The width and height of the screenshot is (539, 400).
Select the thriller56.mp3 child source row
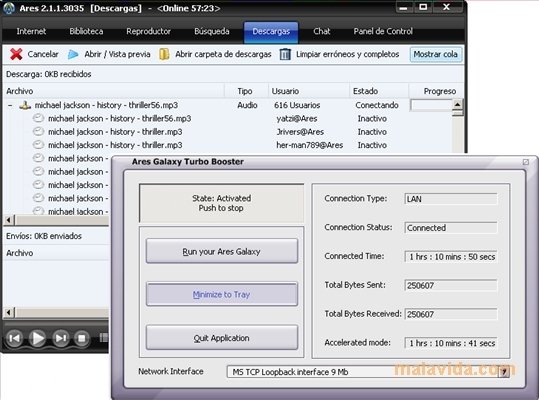coord(119,119)
